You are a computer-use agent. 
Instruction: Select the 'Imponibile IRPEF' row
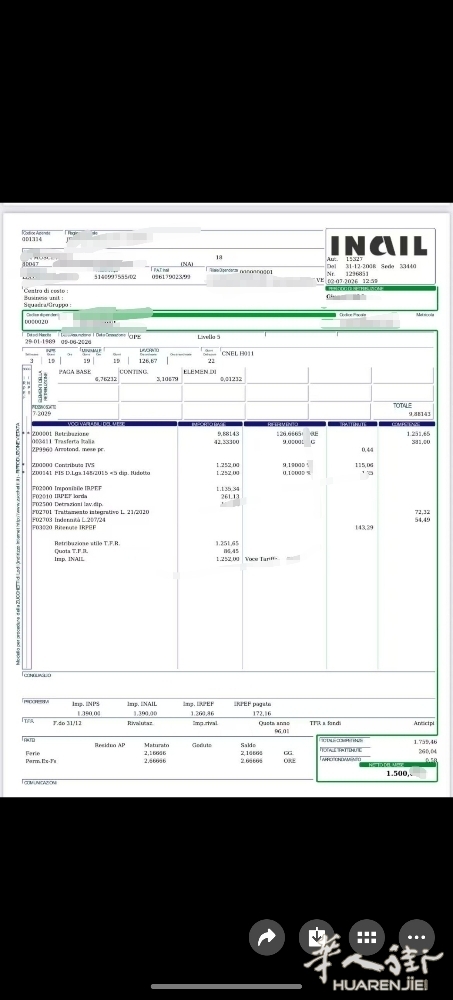coord(233,489)
